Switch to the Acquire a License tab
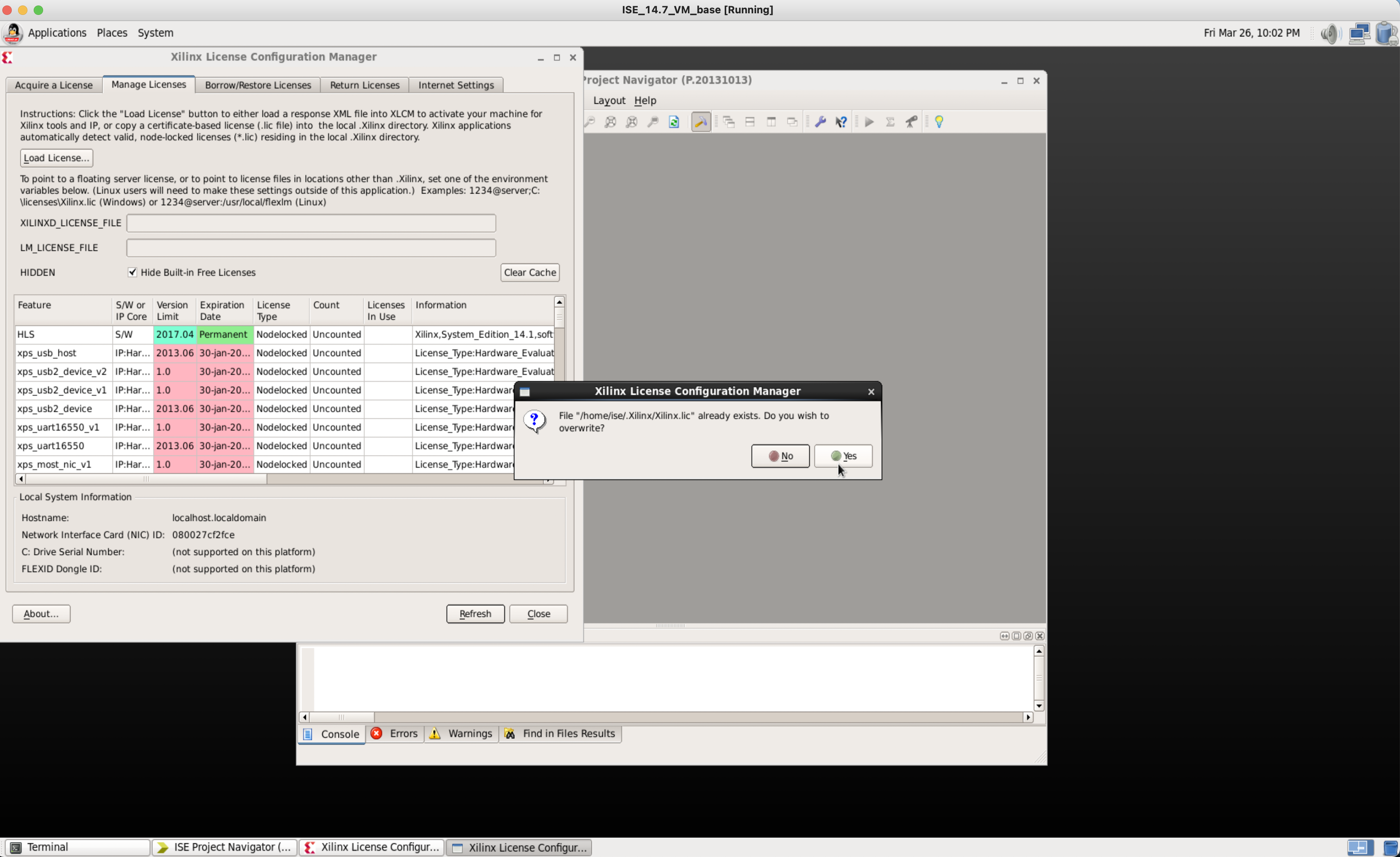 click(x=53, y=85)
